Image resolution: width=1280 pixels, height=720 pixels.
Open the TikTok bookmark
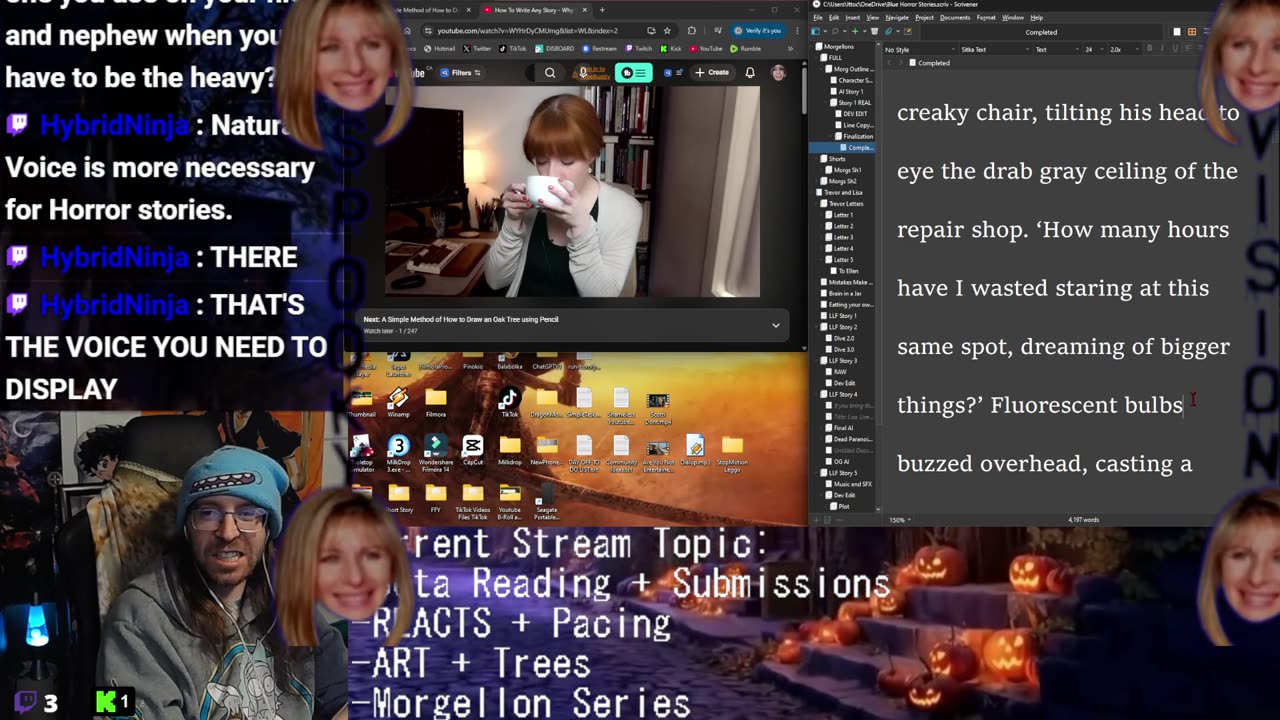tap(512, 49)
